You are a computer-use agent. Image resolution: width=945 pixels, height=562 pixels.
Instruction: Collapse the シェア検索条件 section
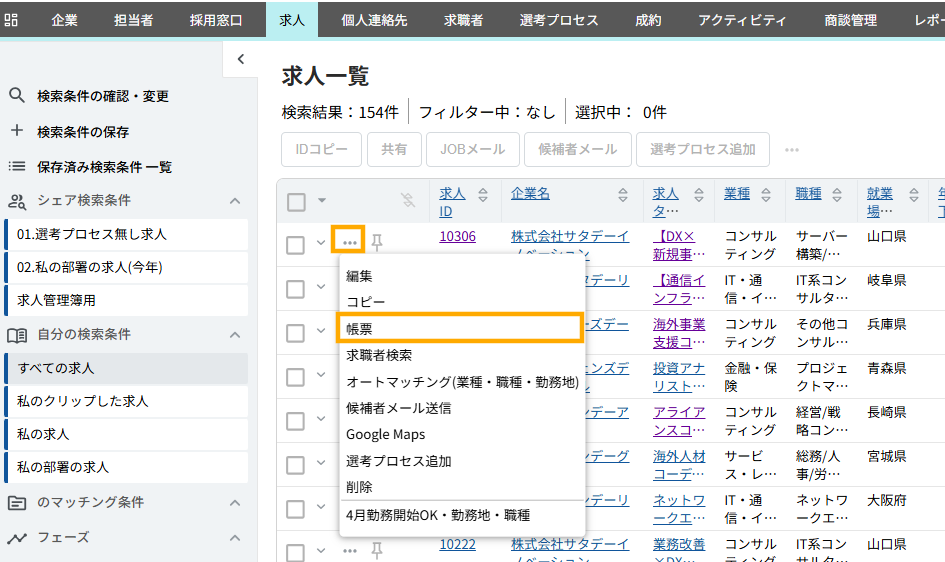235,201
